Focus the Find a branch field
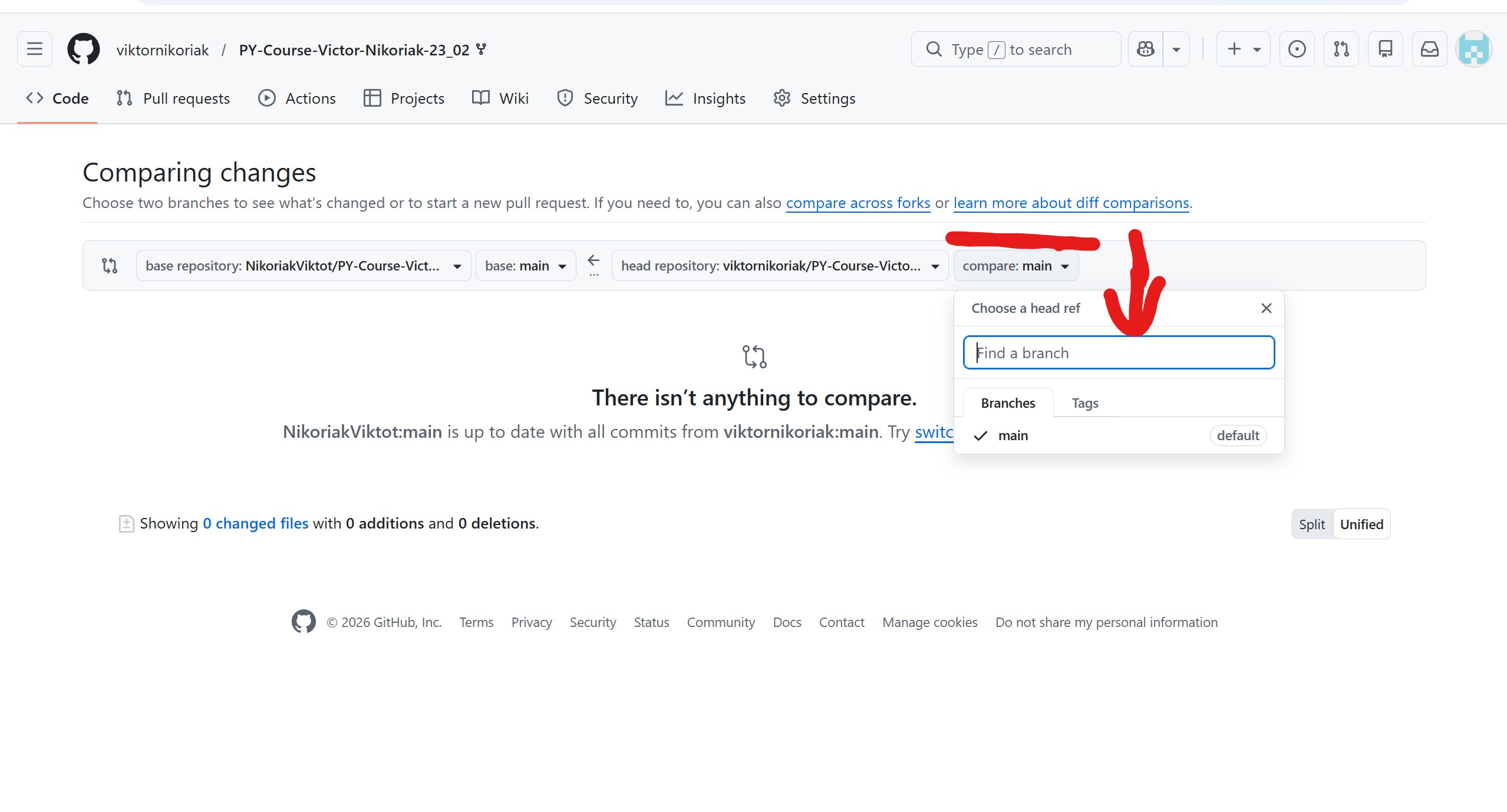Viewport: 1507px width, 812px height. (x=1119, y=352)
